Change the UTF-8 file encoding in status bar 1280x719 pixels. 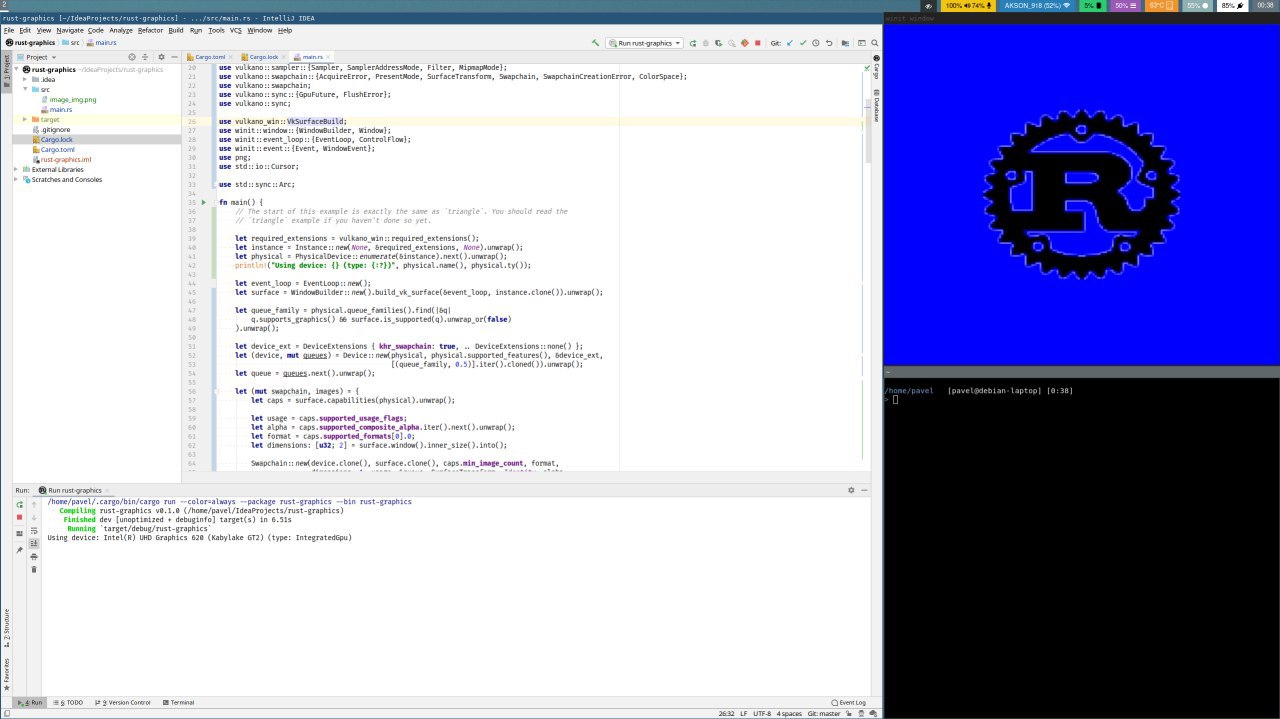point(762,714)
